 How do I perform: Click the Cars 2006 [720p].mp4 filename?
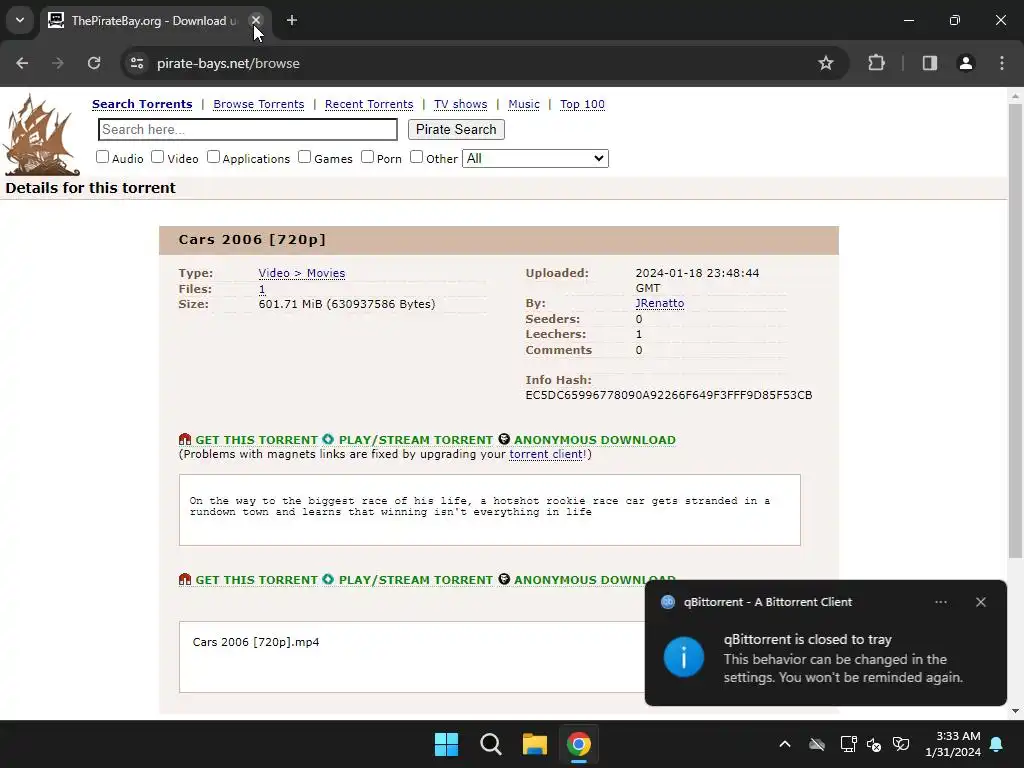pyautogui.click(x=256, y=642)
